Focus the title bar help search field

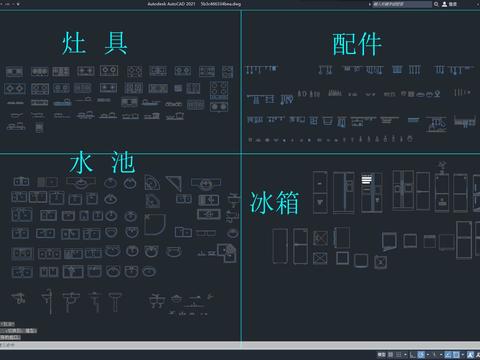(402, 4)
